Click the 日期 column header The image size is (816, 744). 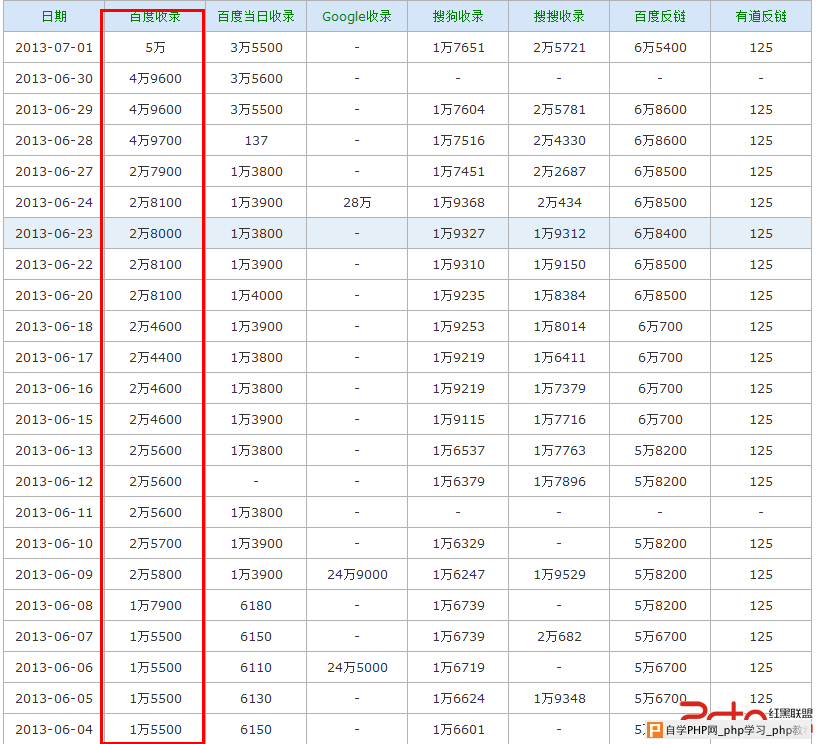[54, 17]
